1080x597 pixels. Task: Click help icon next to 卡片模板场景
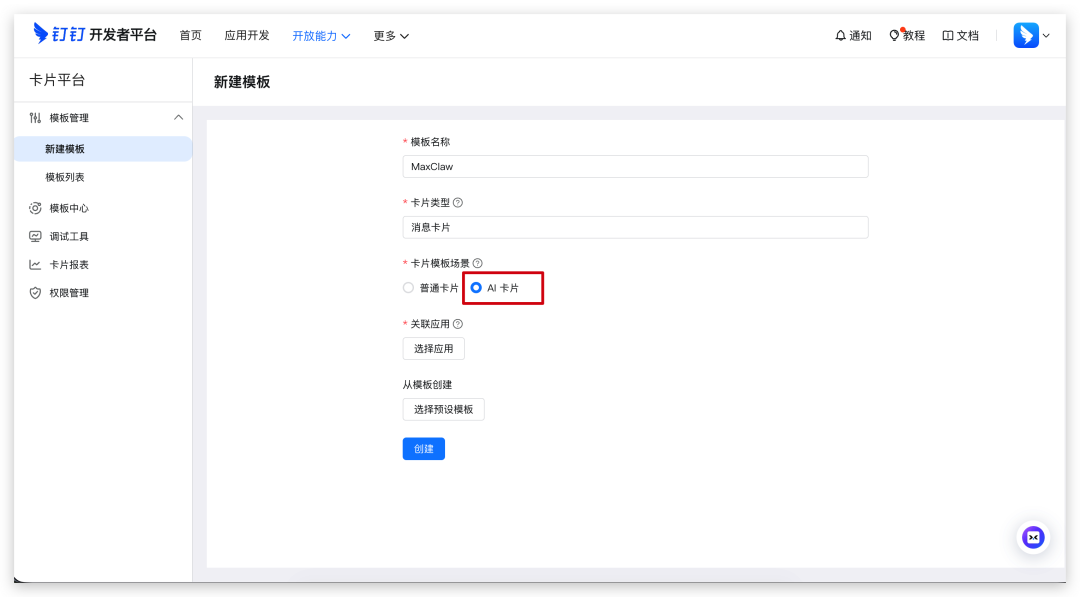click(x=477, y=263)
